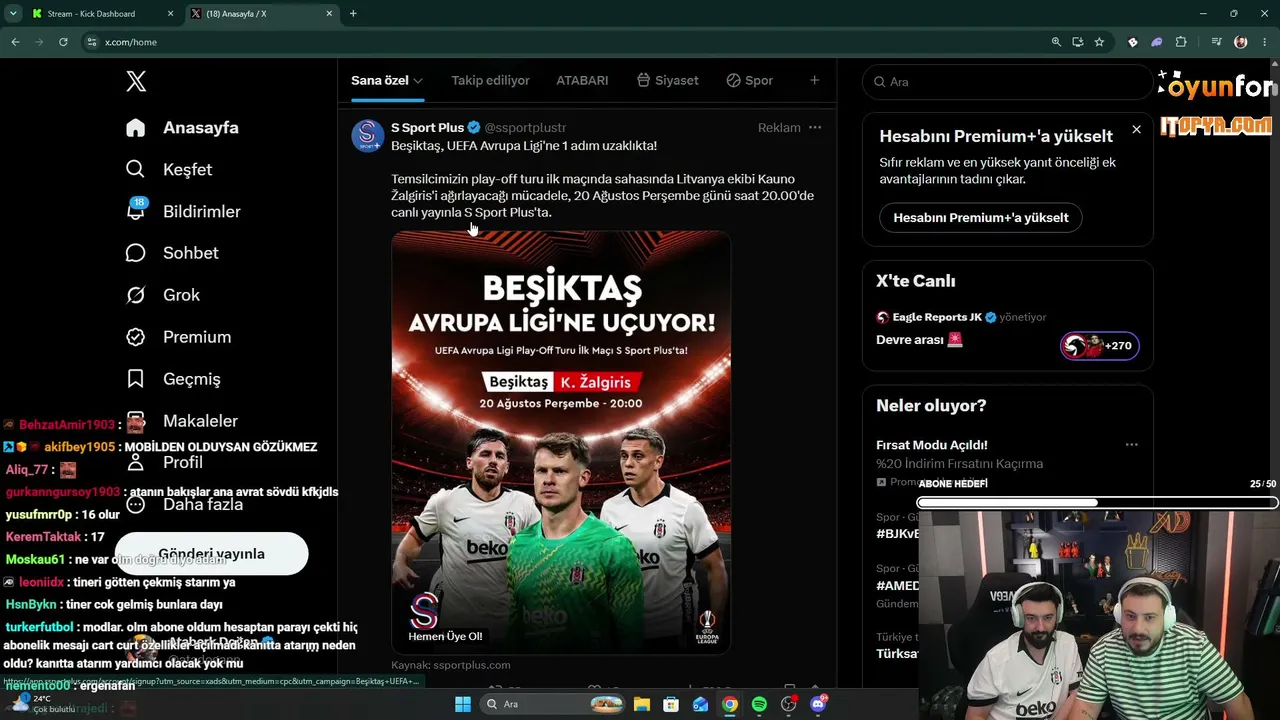Open the ATABARI timeline tab
The image size is (1280, 720).
click(582, 80)
